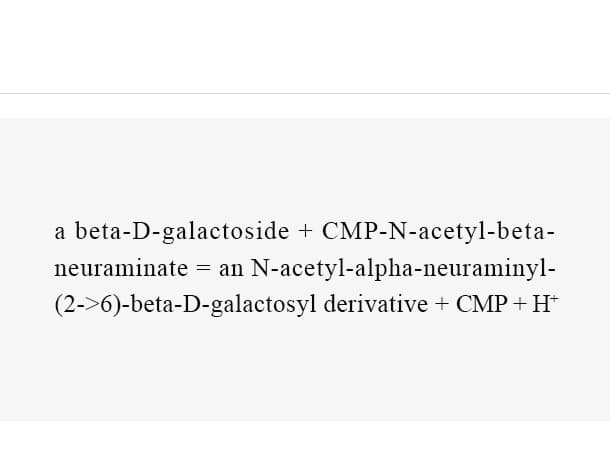Click the plus sign after "beta-D-galactoside"
Viewport: 610px width, 463px height.
[305, 232]
